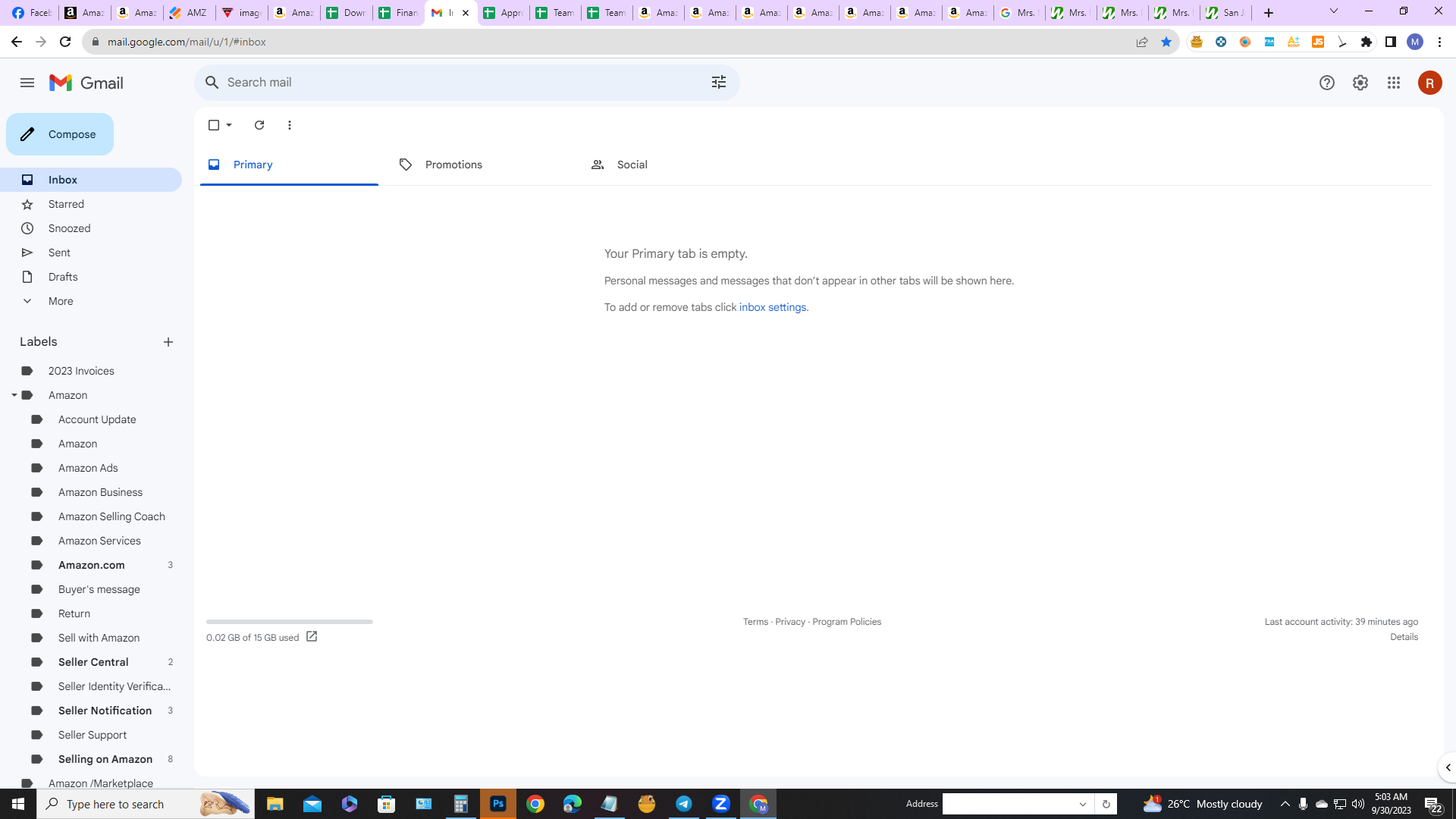Open the Seller Support label

[x=91, y=735]
